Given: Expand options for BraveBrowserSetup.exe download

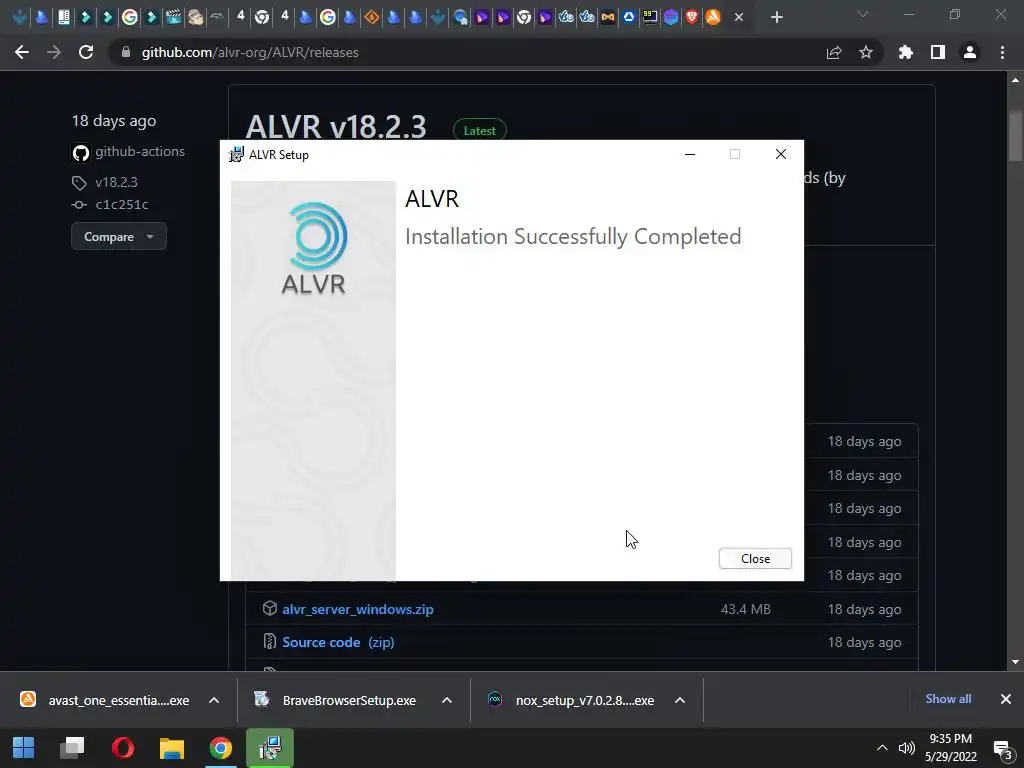Looking at the screenshot, I should [447, 700].
